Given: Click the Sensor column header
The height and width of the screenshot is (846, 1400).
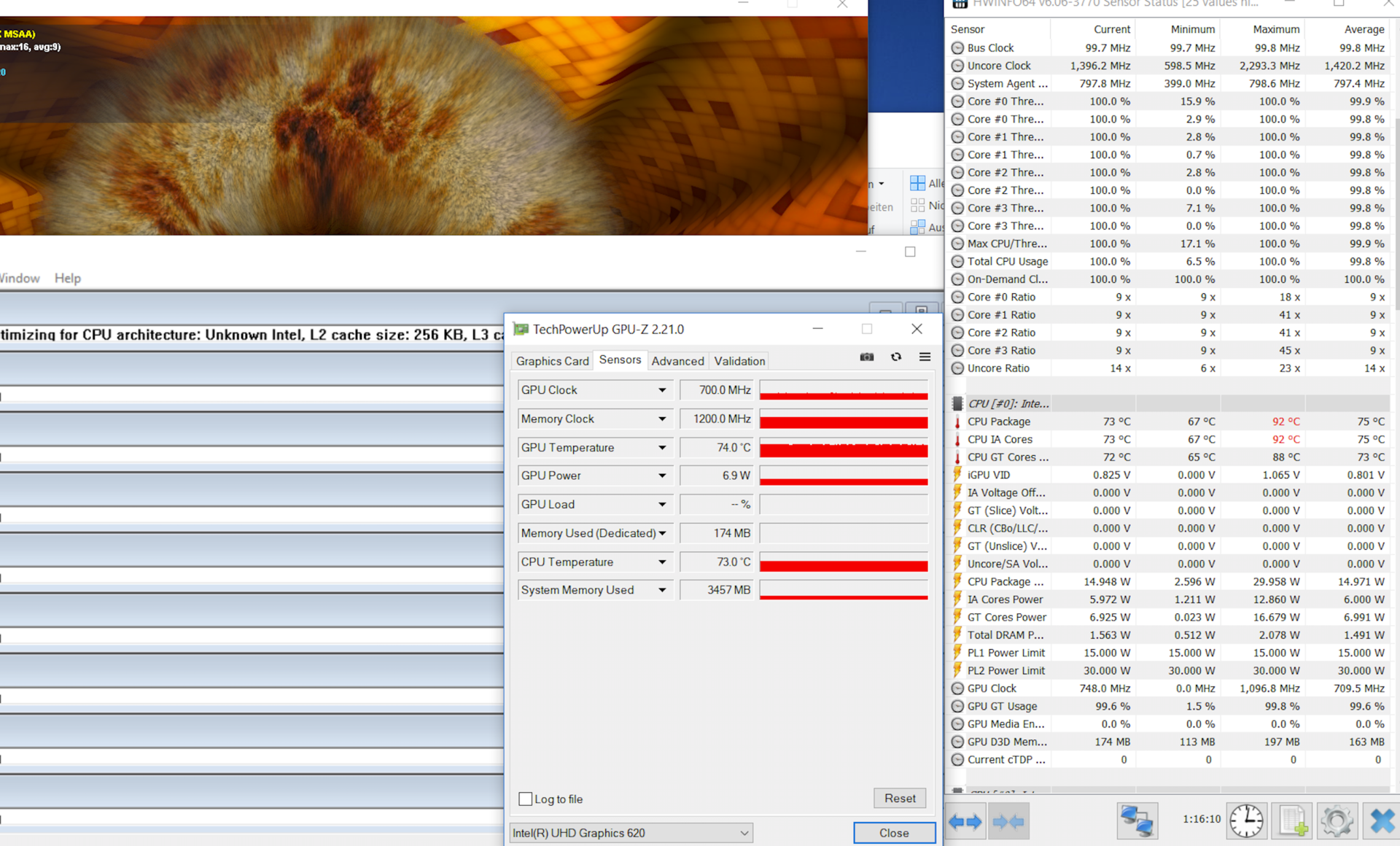Looking at the screenshot, I should (998, 29).
